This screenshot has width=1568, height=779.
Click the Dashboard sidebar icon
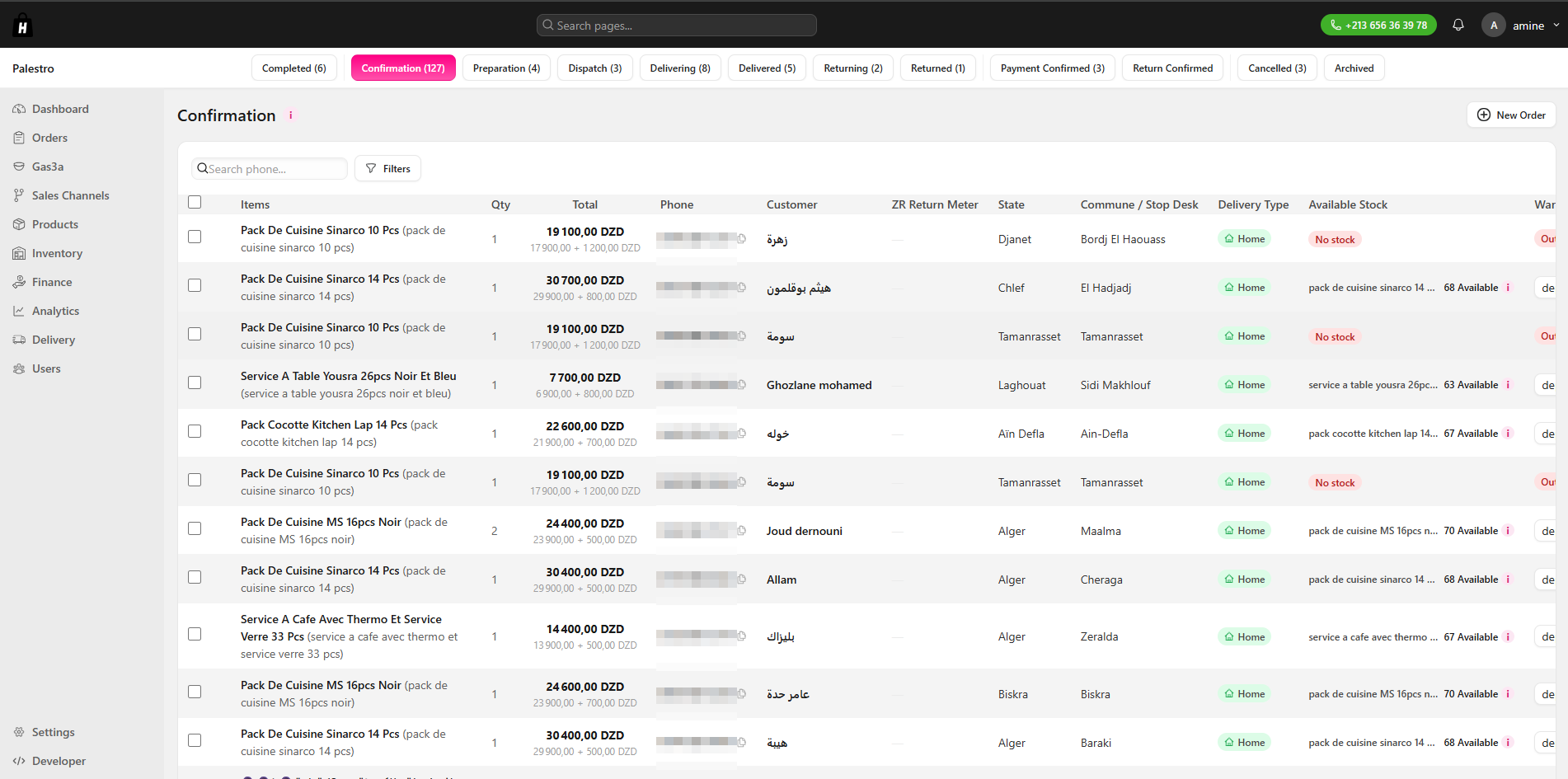tap(19, 109)
